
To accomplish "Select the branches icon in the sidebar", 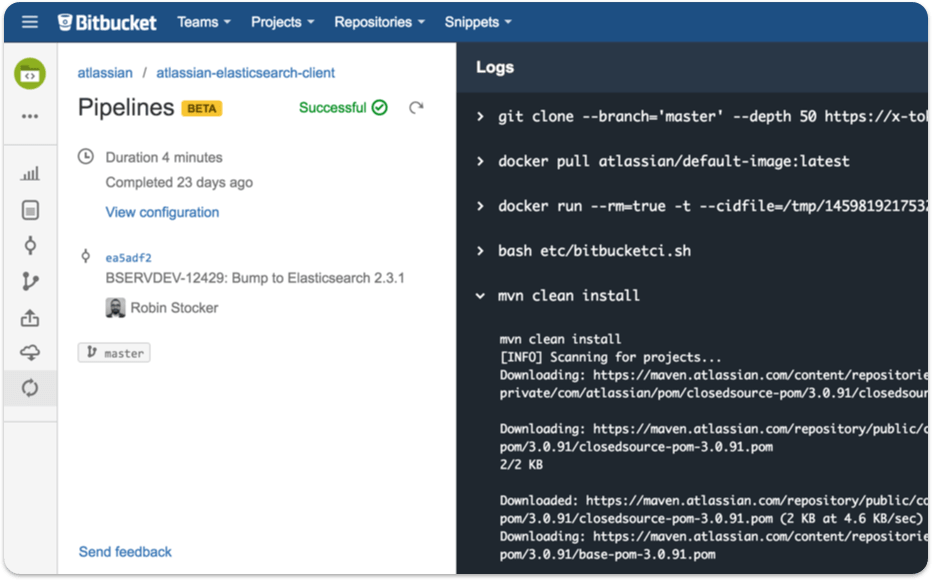I will (30, 281).
